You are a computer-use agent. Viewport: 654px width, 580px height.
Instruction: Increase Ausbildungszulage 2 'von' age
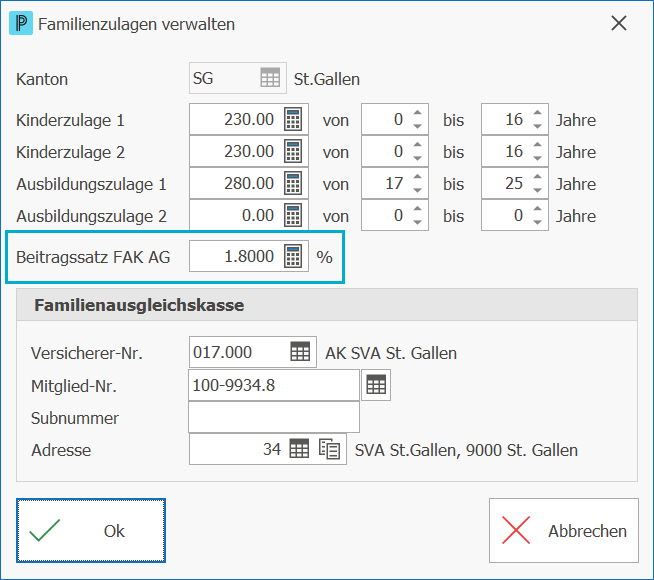pyautogui.click(x=418, y=209)
